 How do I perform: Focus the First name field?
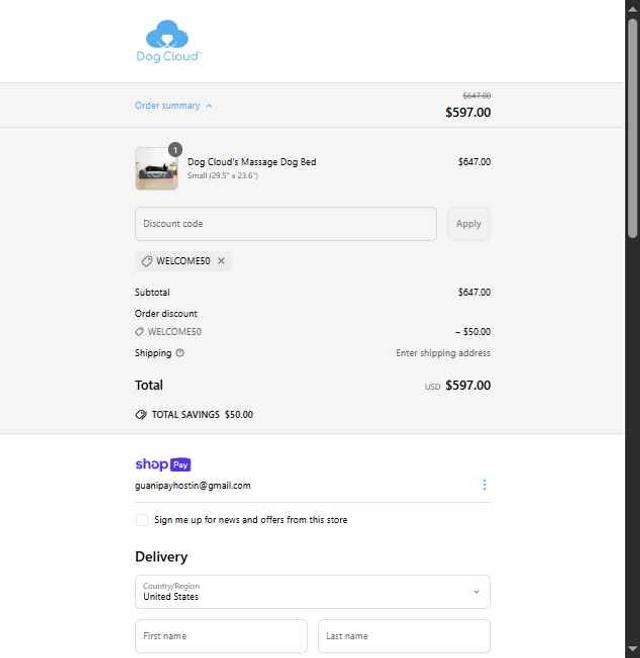[221, 636]
